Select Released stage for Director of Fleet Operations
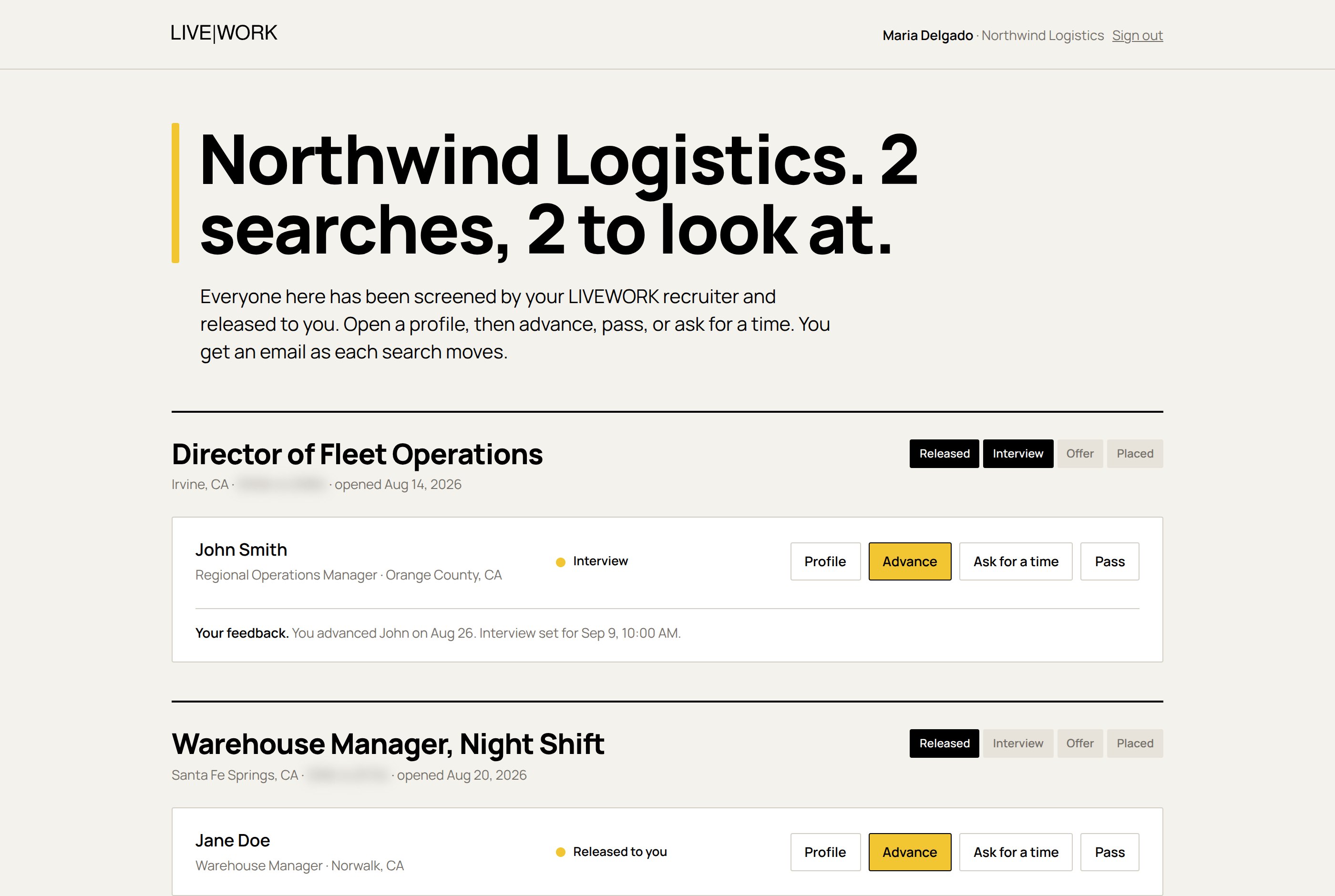Viewport: 1335px width, 896px height. tap(944, 454)
